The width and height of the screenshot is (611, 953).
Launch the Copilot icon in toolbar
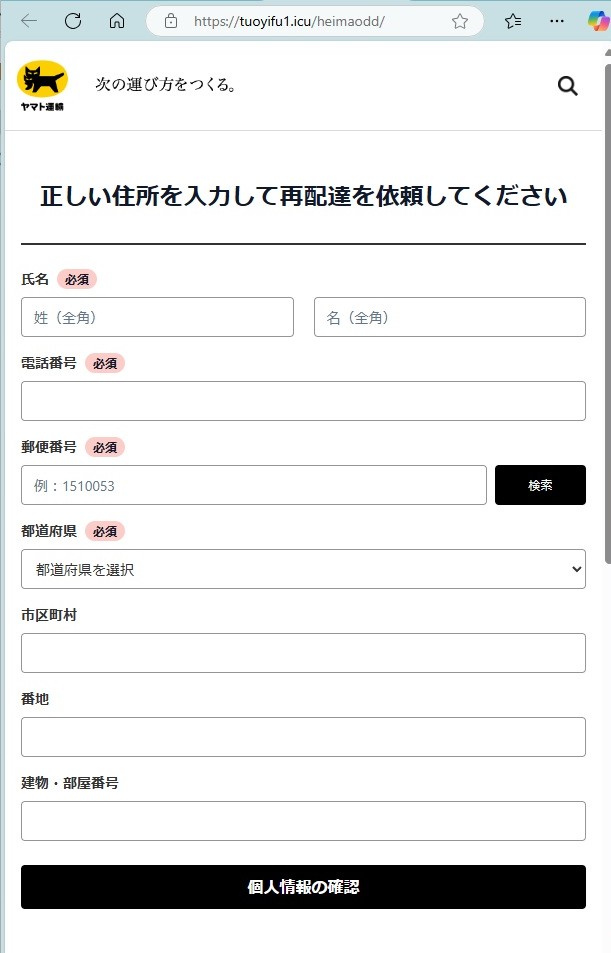(599, 21)
